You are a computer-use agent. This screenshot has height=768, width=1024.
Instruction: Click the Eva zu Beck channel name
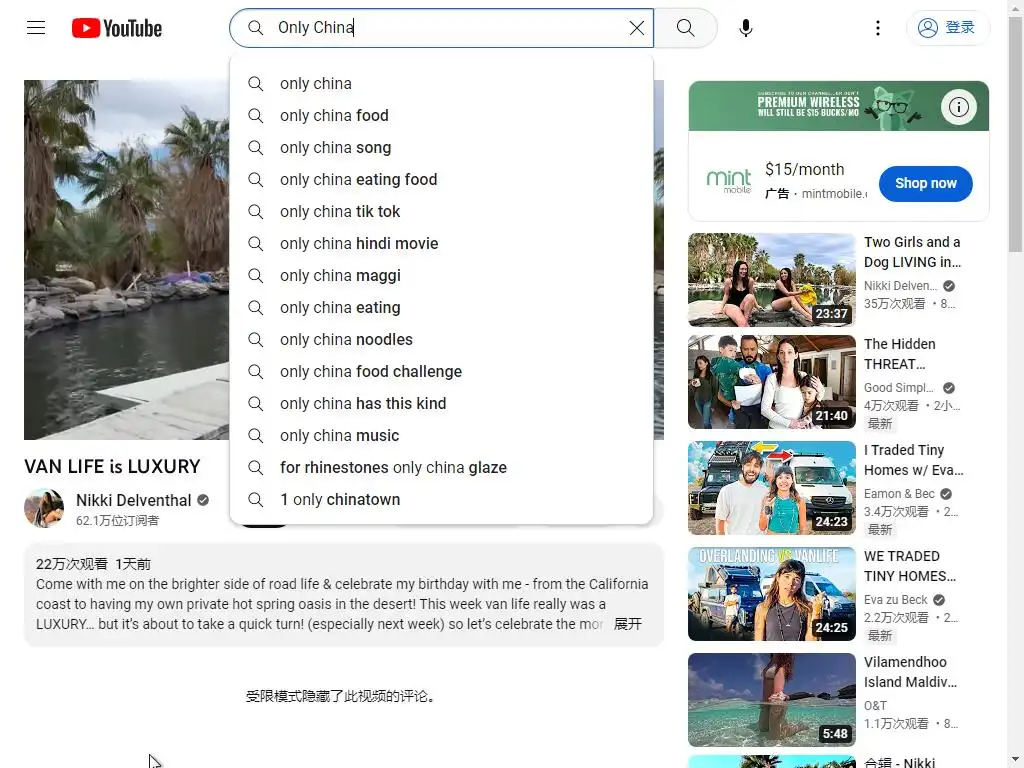point(895,600)
